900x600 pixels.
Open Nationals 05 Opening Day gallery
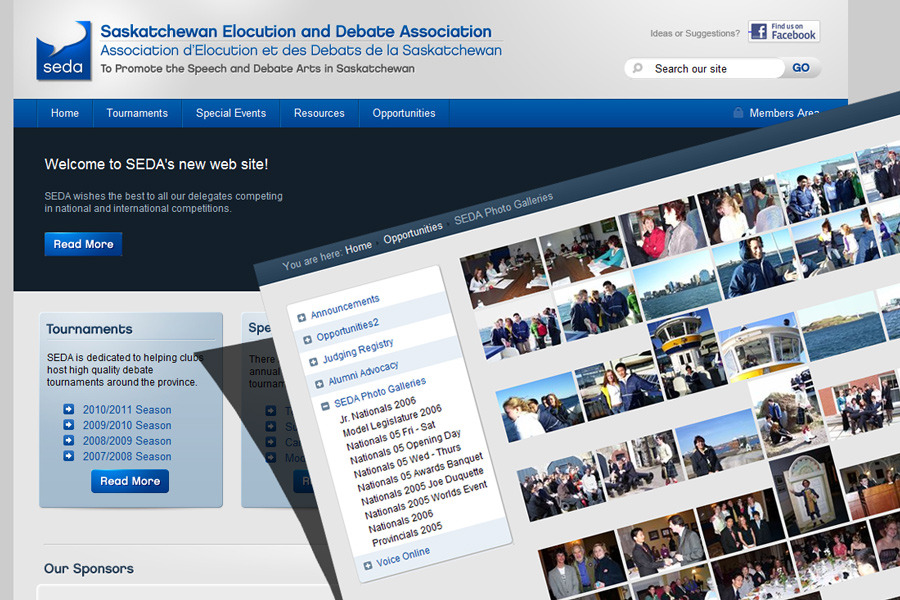(x=406, y=447)
